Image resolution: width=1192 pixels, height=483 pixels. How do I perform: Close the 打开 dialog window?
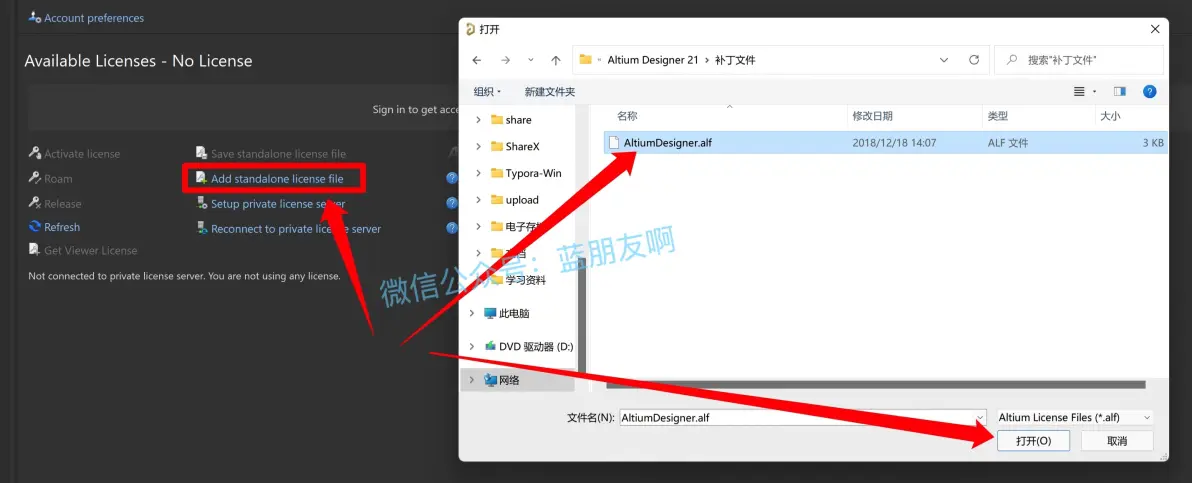tap(1155, 29)
